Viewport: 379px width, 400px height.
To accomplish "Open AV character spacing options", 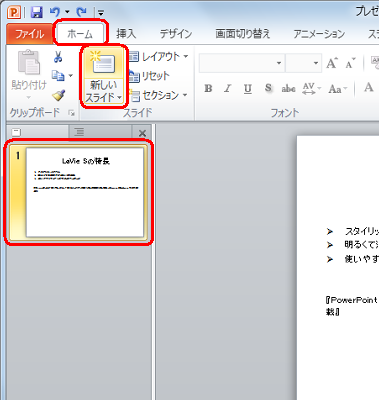I will pyautogui.click(x=311, y=89).
